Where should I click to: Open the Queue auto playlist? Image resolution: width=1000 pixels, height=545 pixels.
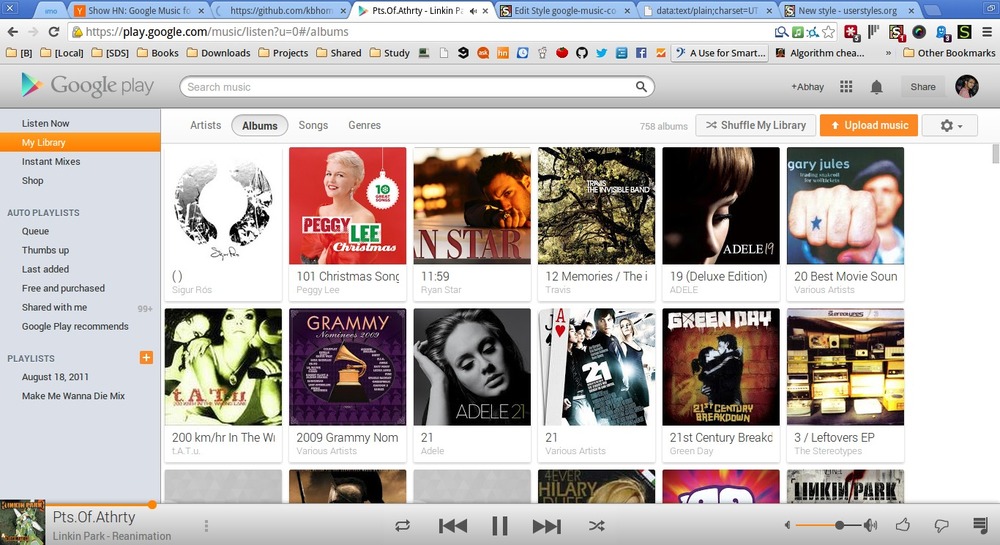pyautogui.click(x=35, y=231)
